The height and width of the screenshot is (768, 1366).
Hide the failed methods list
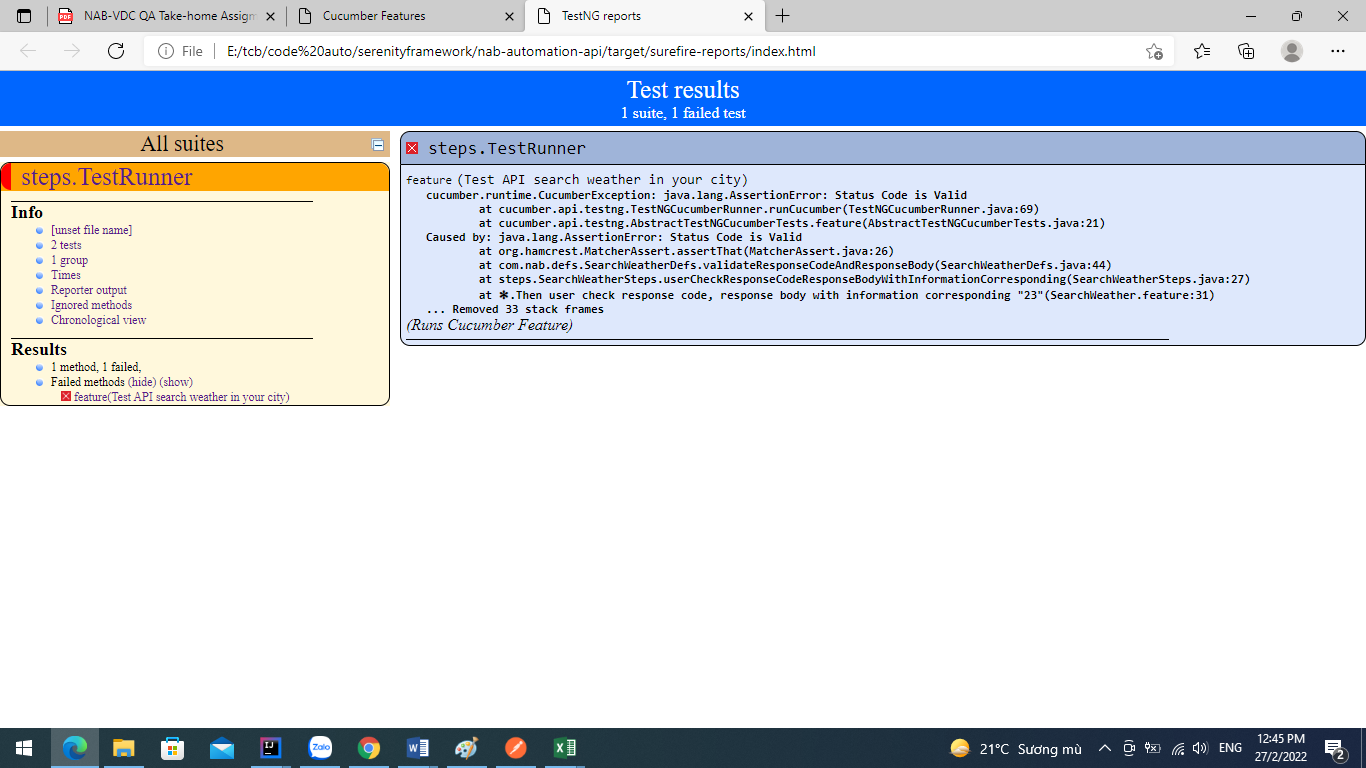coord(142,382)
